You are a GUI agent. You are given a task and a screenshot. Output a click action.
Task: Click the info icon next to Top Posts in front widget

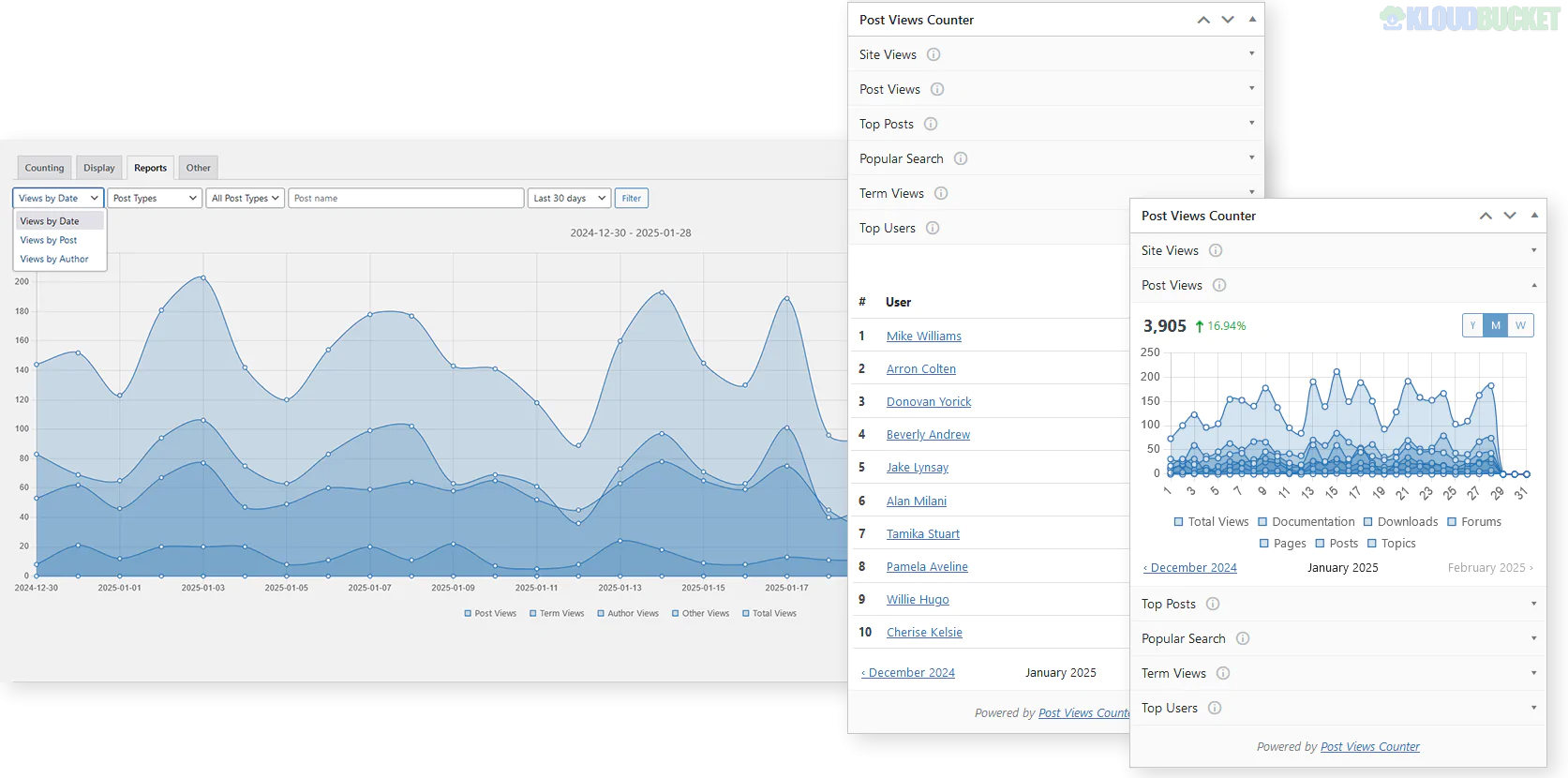coord(1213,604)
